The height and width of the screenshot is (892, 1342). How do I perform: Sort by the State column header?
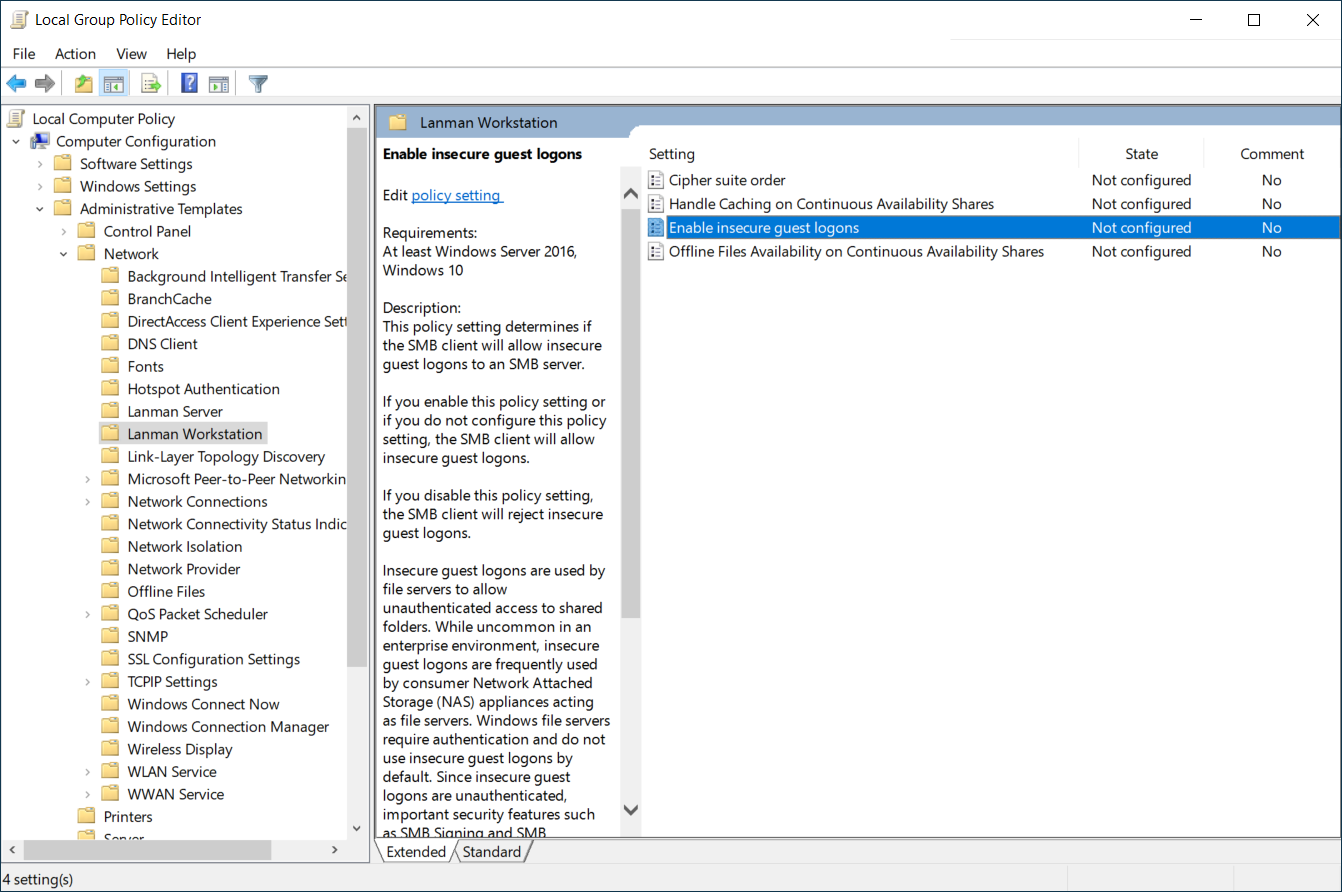[1141, 154]
